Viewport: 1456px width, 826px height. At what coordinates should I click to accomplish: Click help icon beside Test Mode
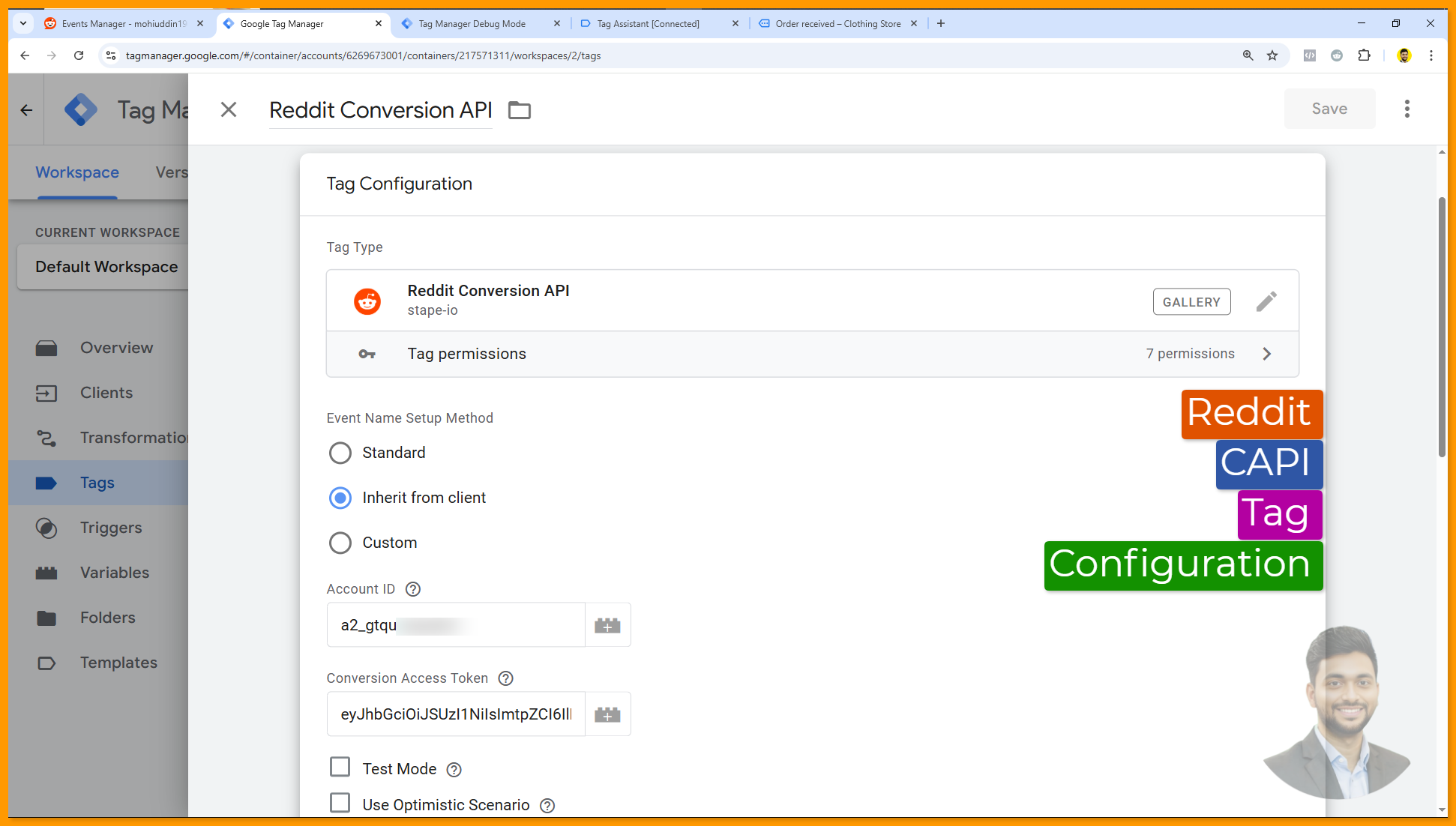454,770
